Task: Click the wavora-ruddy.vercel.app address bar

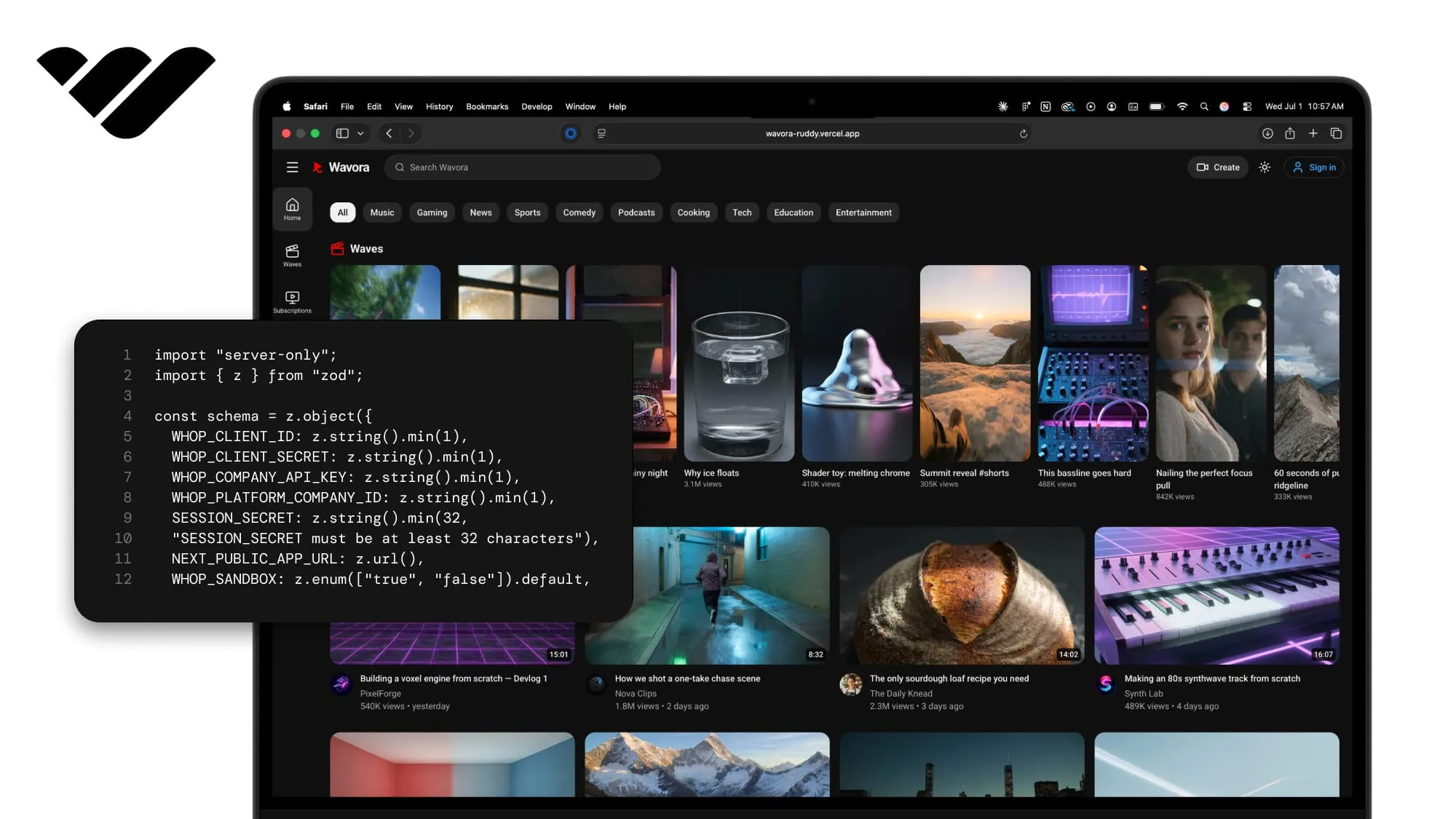Action: [812, 134]
